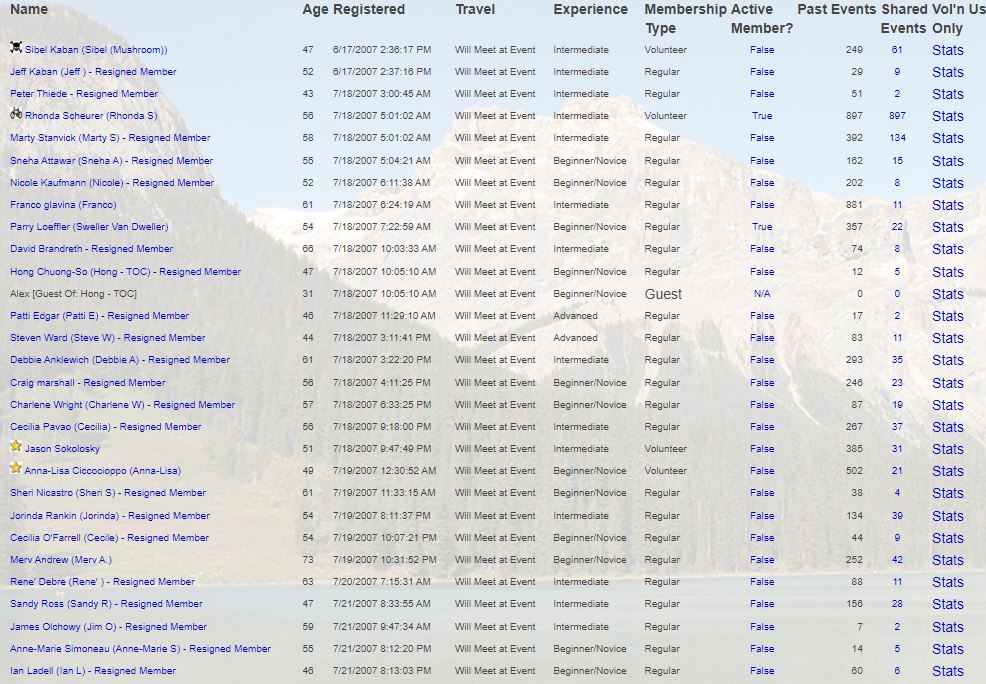986x684 pixels.
Task: View Stats for Rhonda Scheurer
Action: point(947,116)
